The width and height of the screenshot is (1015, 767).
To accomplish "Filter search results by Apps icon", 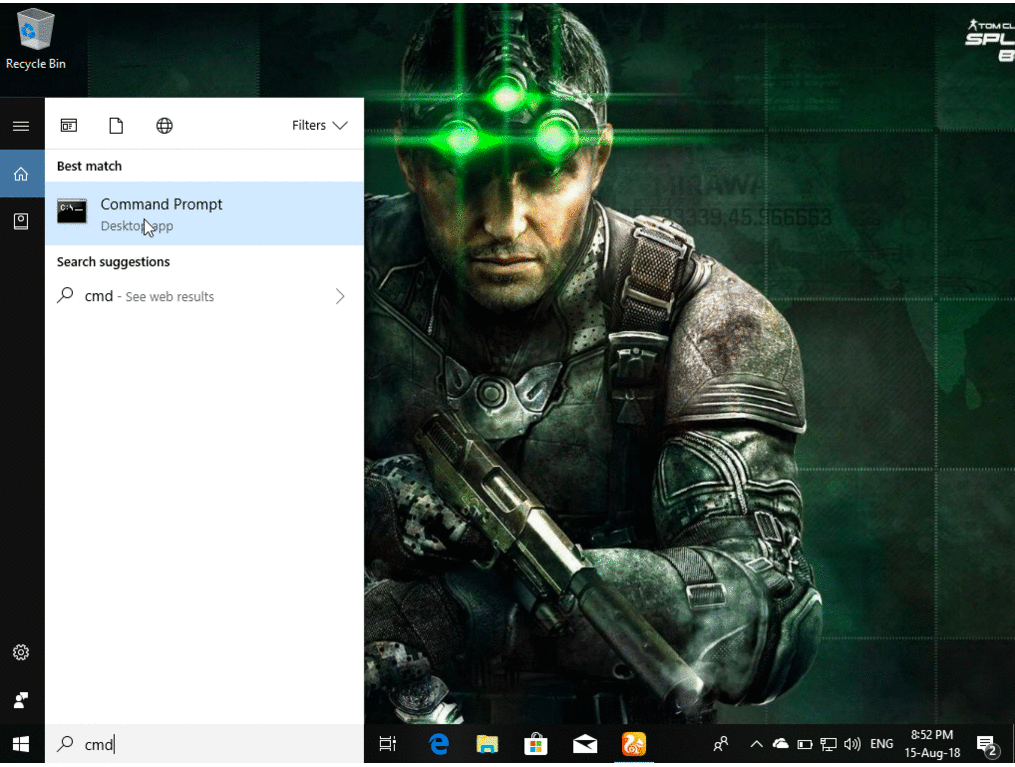I will pos(69,126).
